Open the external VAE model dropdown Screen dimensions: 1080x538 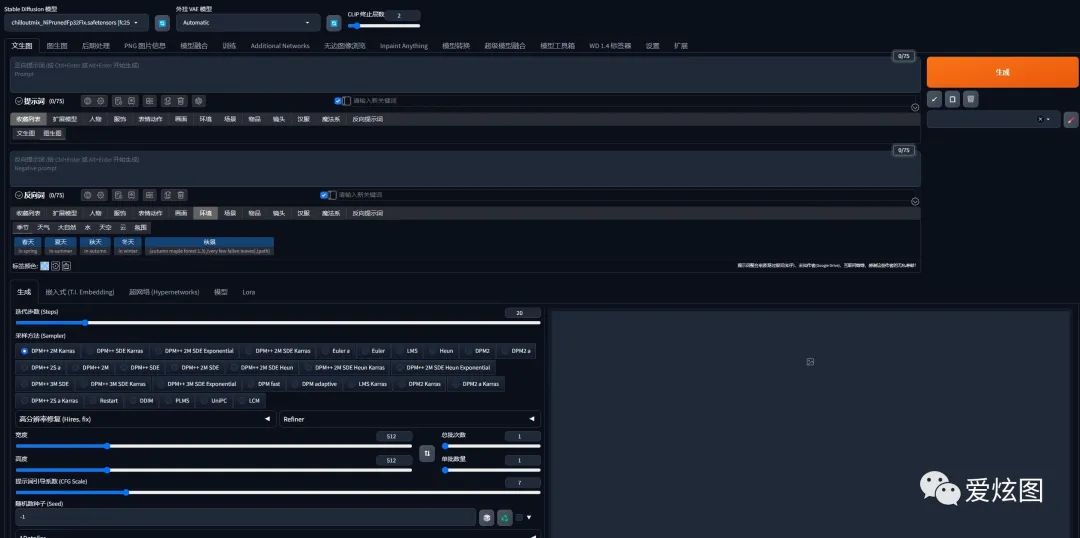click(x=248, y=23)
